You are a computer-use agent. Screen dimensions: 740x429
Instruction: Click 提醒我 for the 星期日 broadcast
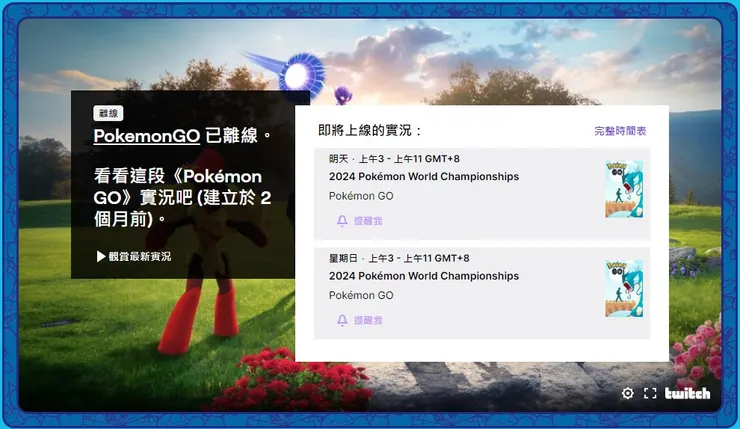click(368, 320)
